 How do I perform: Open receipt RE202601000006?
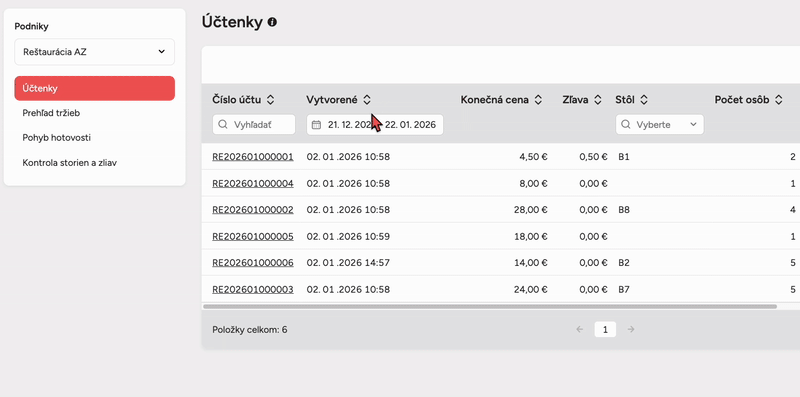coord(253,263)
